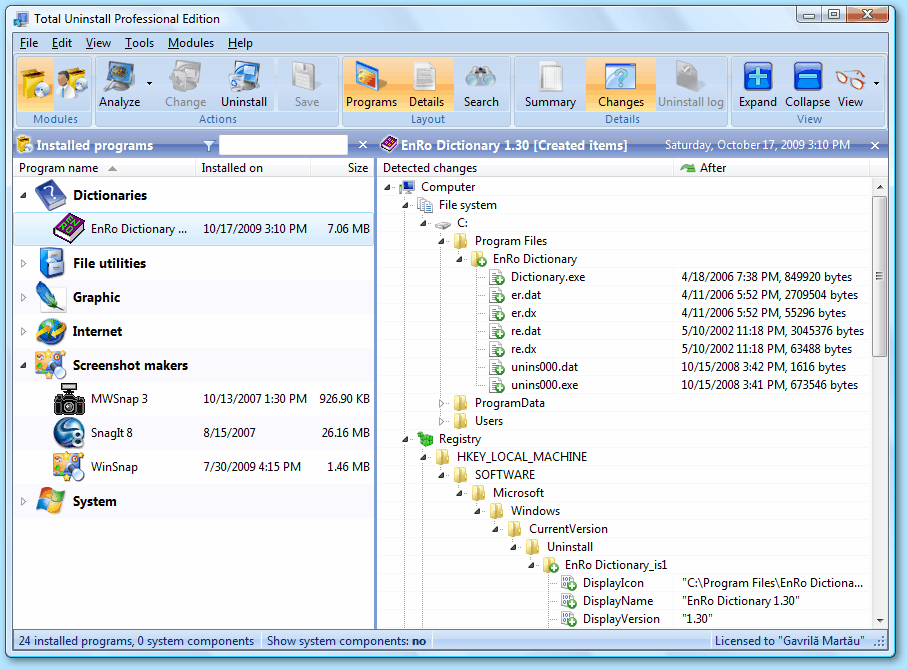The width and height of the screenshot is (907, 669).
Task: Sort by Size column header
Action: pyautogui.click(x=342, y=168)
